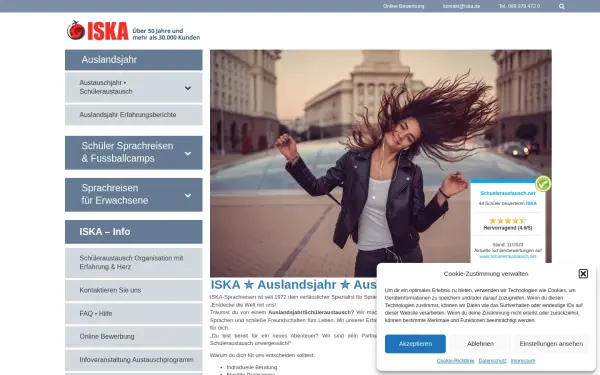Open the Datenschutz link
Viewport: 600px width, 375px height.
[x=492, y=361]
